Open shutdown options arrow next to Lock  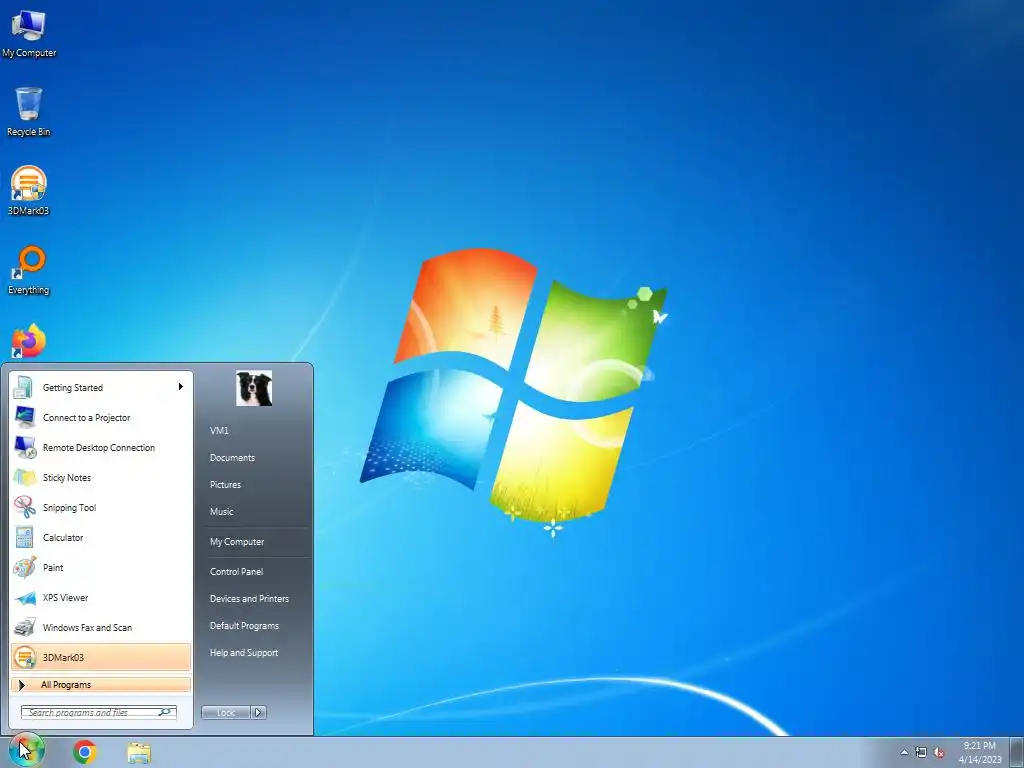(x=259, y=712)
